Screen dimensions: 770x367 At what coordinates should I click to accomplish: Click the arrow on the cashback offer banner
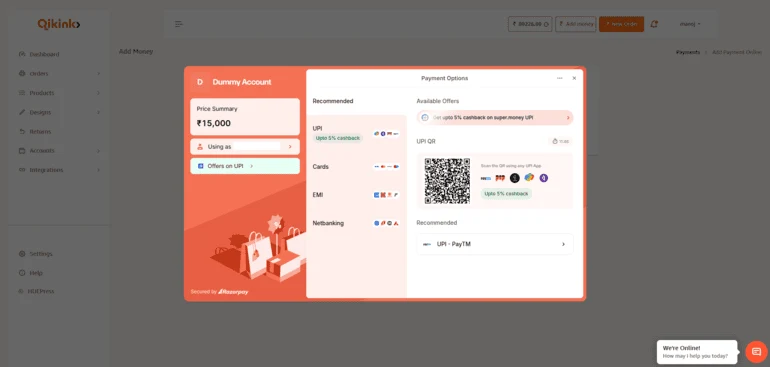point(568,118)
